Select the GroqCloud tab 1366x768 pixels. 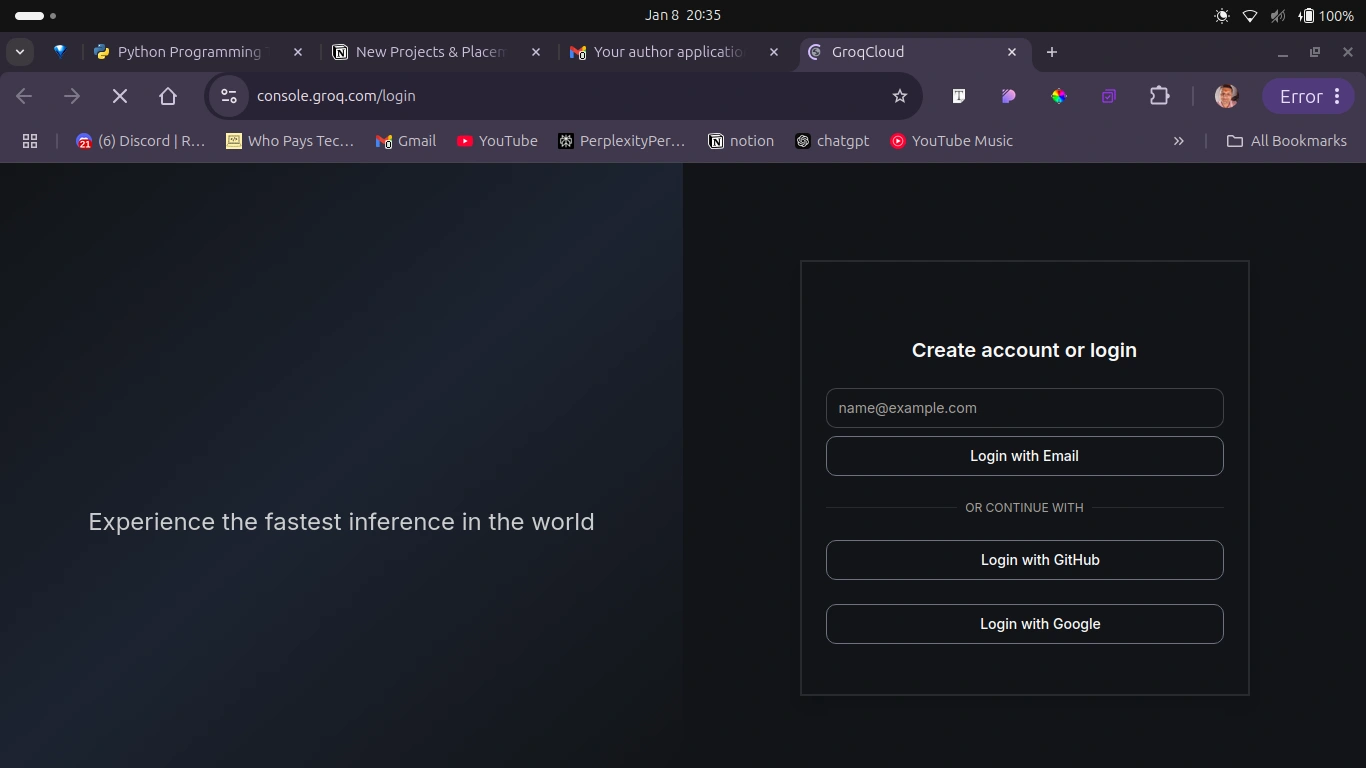[x=912, y=52]
